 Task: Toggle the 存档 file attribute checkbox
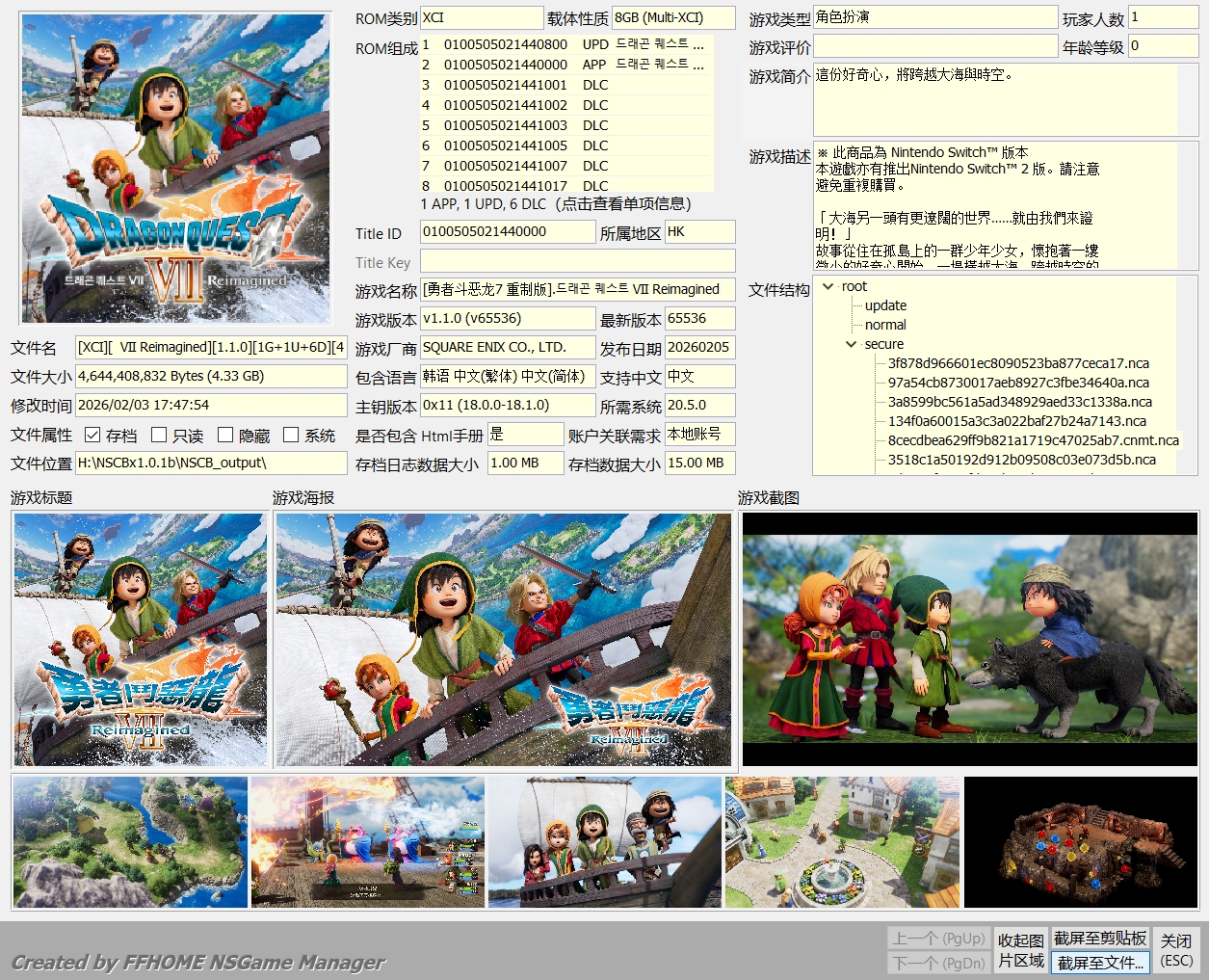92,436
